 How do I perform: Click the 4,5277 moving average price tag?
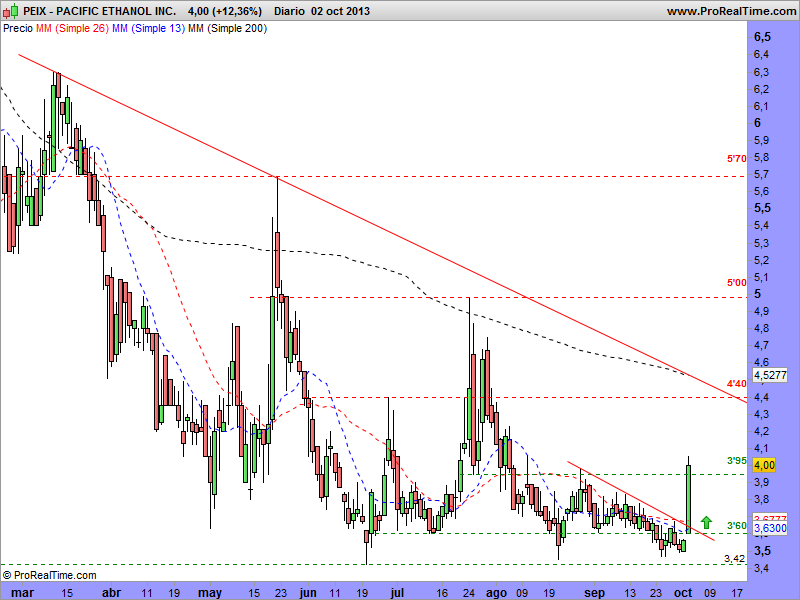[x=770, y=375]
